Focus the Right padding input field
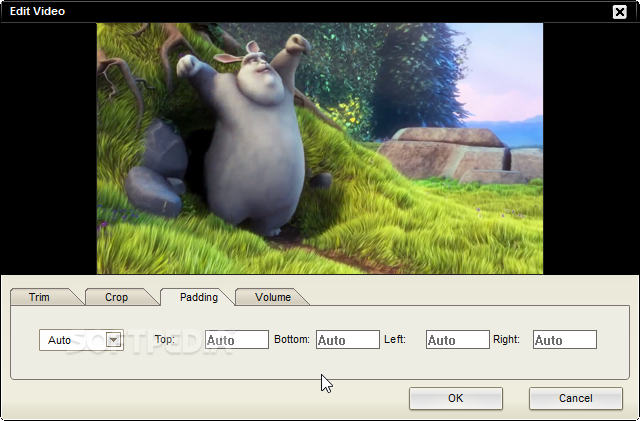Image resolution: width=640 pixels, height=421 pixels. (565, 340)
